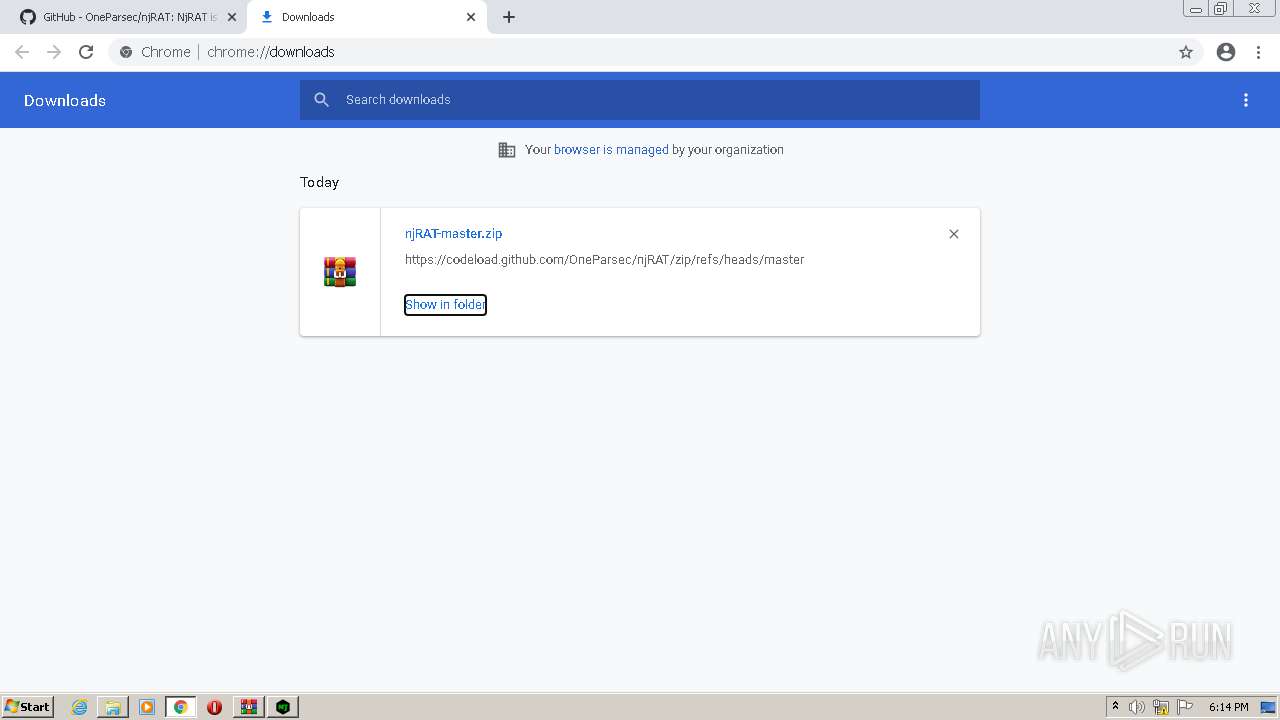The height and width of the screenshot is (720, 1280).
Task: Open Windows Media Player from the taskbar
Action: [147, 707]
